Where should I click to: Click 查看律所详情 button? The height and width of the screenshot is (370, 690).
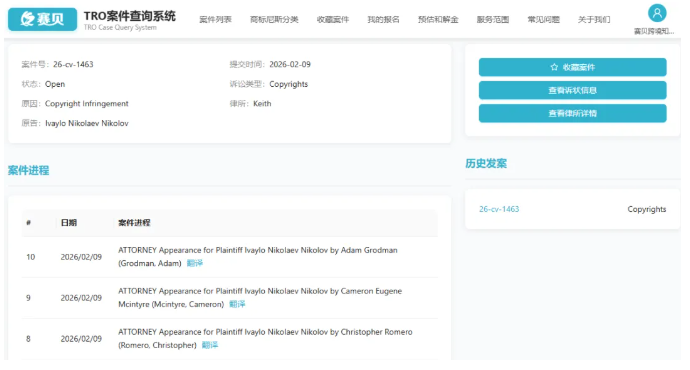coord(573,114)
